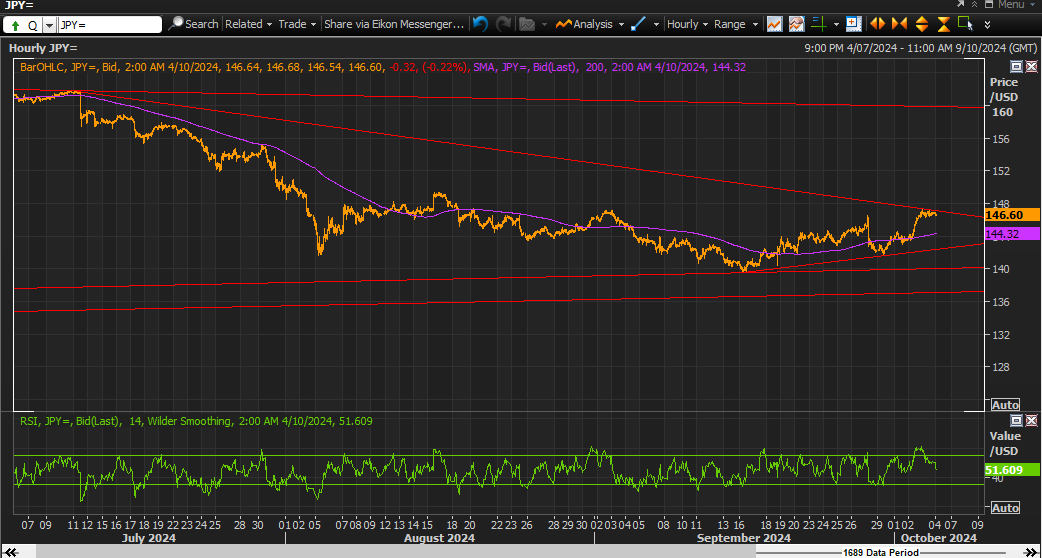Open dropdown arrow beside template folder icon
The width and height of the screenshot is (1042, 558).
544,25
